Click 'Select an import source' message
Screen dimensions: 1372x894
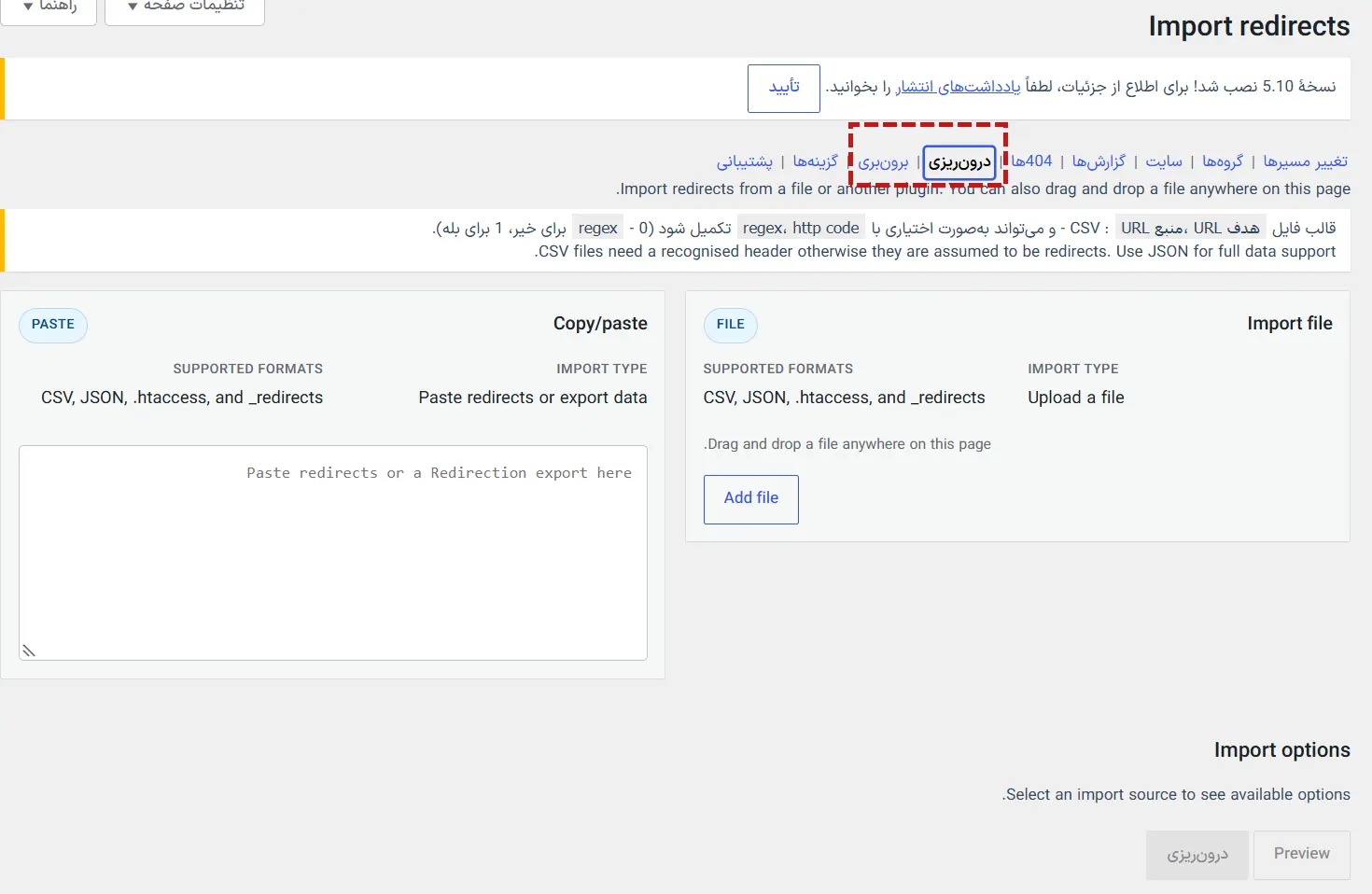click(x=1176, y=795)
